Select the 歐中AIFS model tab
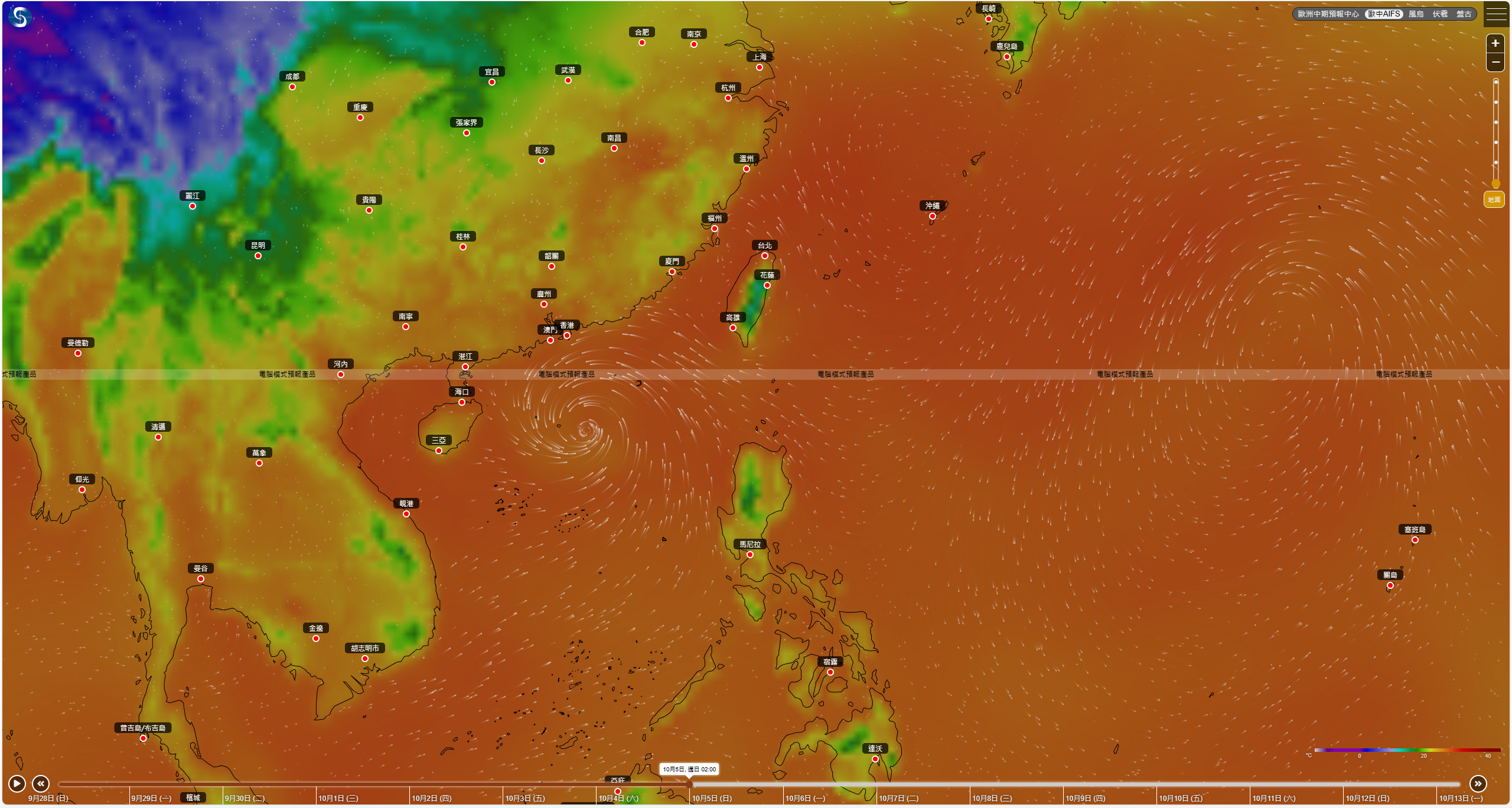Image resolution: width=1512 pixels, height=808 pixels. (x=1384, y=14)
